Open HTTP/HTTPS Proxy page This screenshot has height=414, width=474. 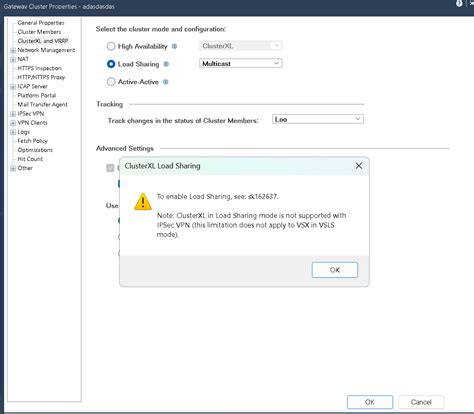click(x=41, y=77)
